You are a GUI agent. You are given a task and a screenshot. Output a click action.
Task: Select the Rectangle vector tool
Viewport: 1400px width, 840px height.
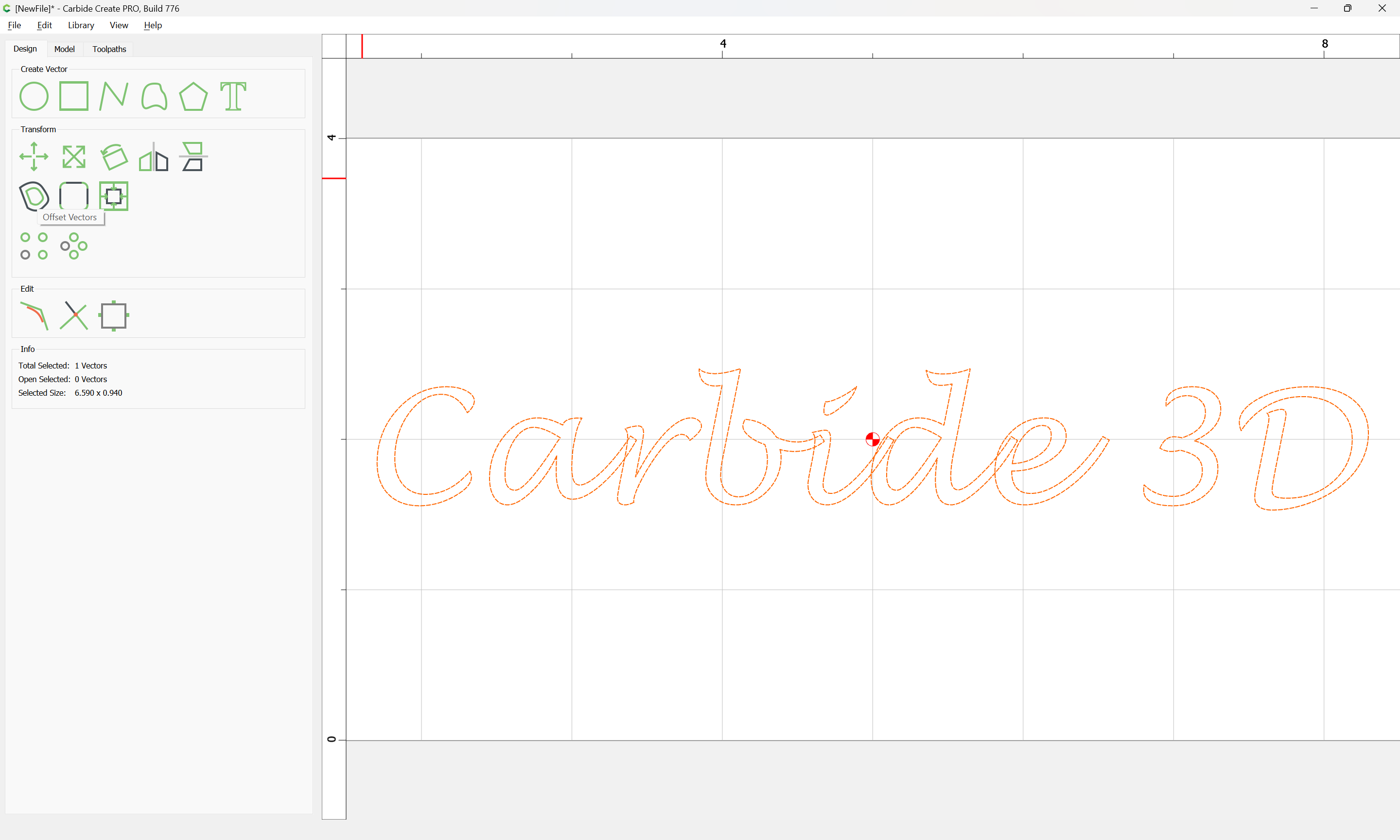coord(73,96)
